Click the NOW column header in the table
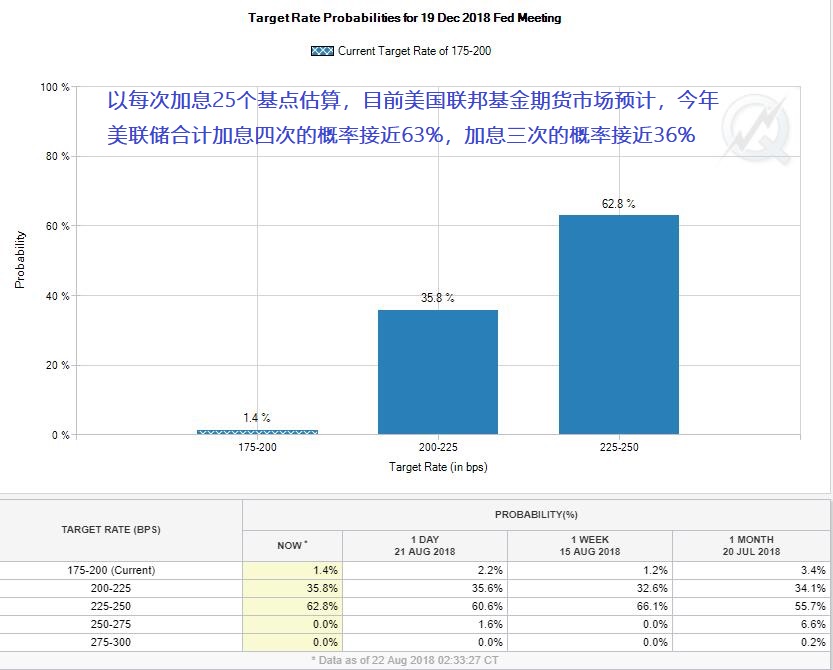The image size is (833, 670). point(292,545)
